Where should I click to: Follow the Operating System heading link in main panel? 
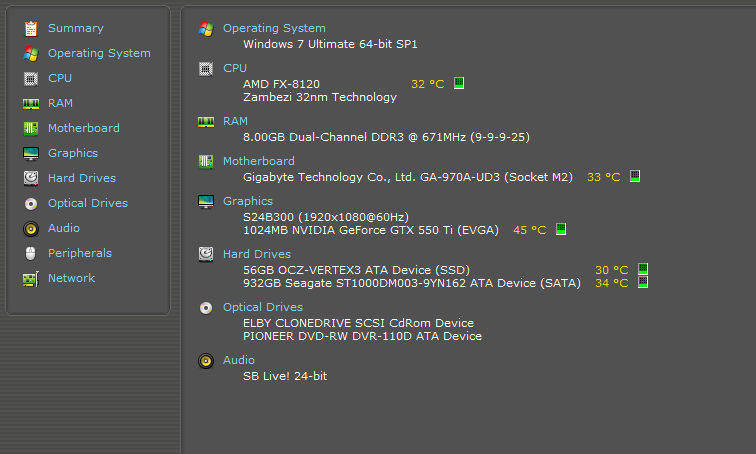tap(274, 28)
